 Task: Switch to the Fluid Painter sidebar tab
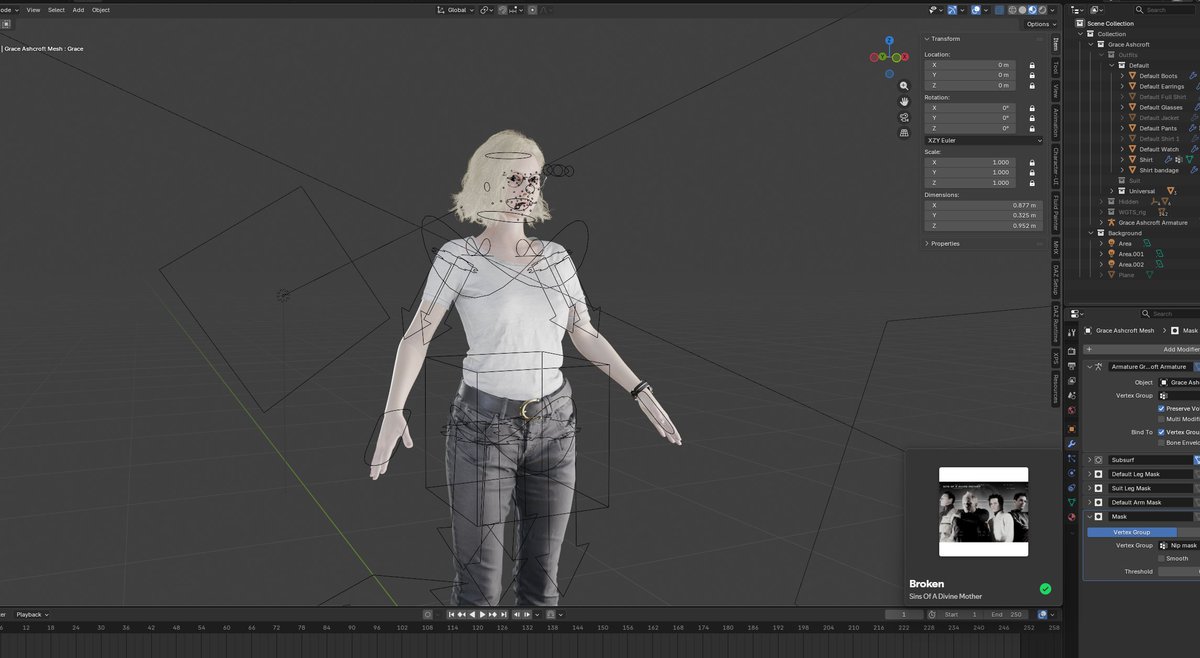(1055, 212)
